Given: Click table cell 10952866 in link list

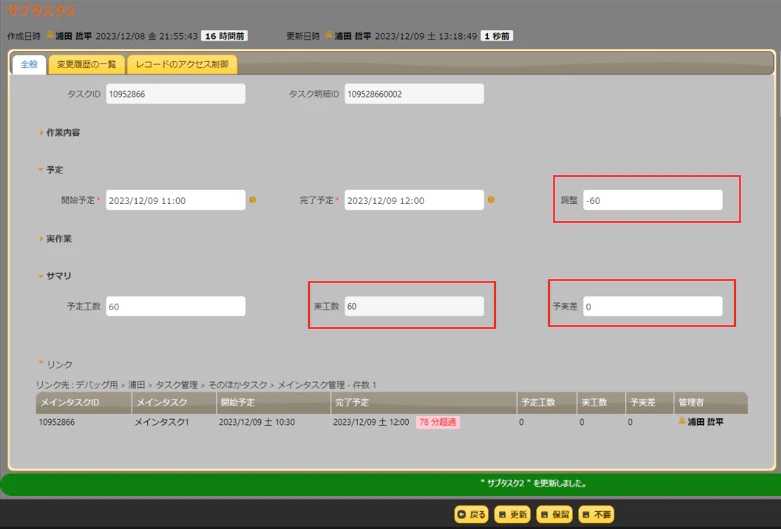Looking at the screenshot, I should (57, 422).
